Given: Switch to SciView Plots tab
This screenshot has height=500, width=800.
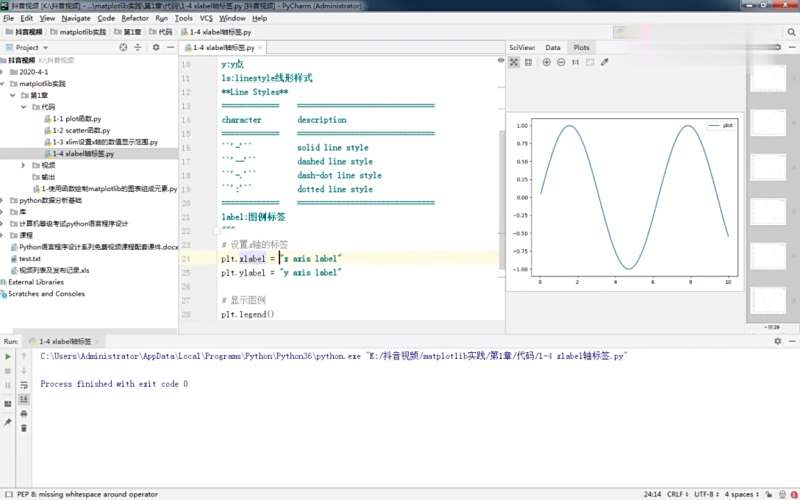Looking at the screenshot, I should [581, 47].
